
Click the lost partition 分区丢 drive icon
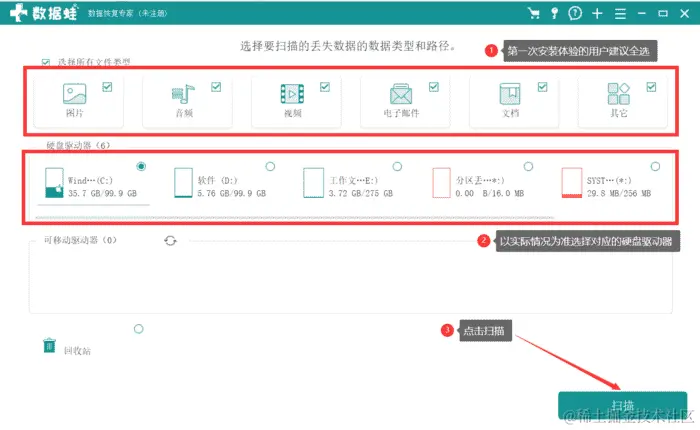coord(442,183)
